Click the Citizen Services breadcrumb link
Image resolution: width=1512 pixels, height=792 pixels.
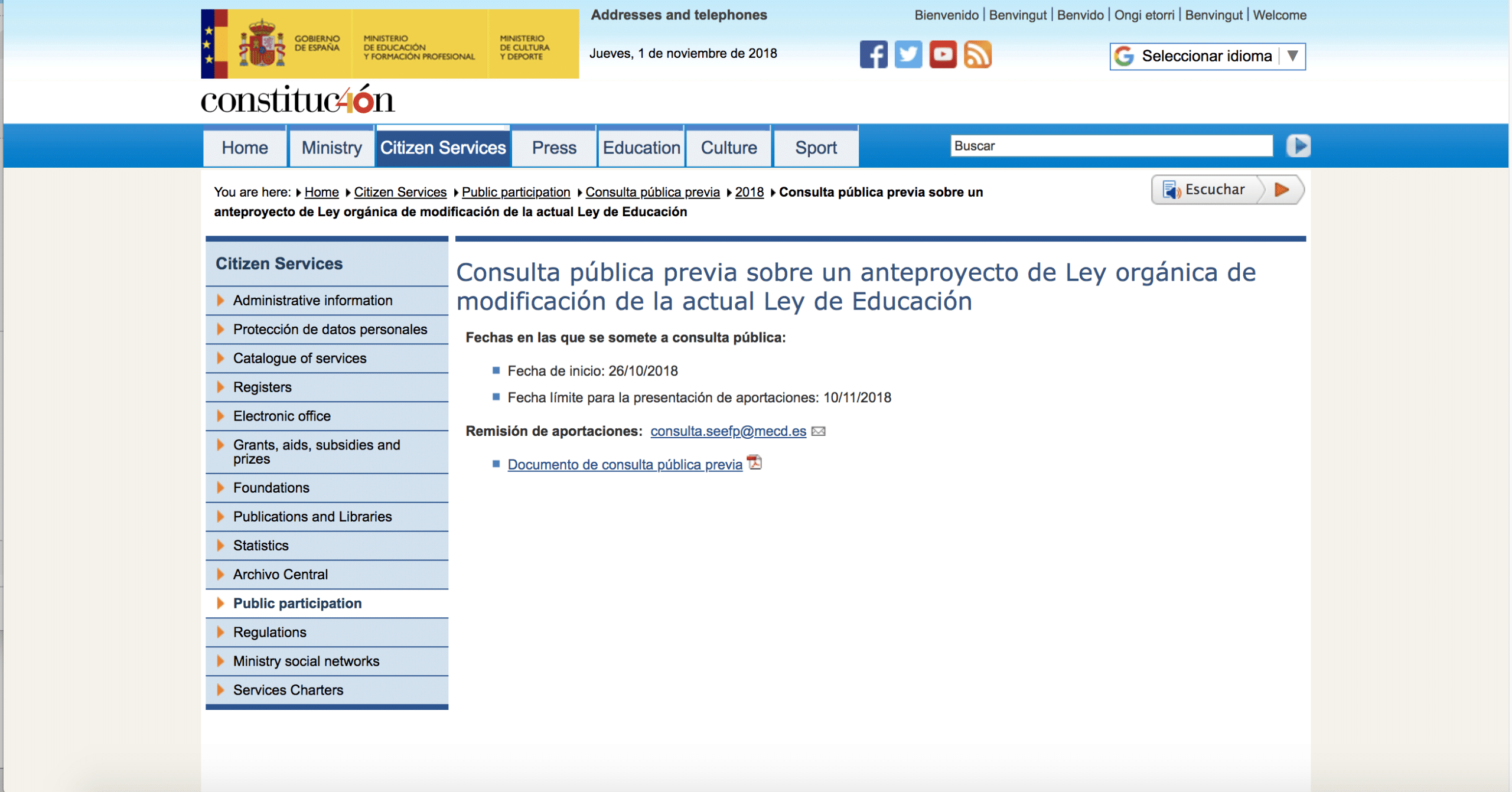[x=400, y=192]
